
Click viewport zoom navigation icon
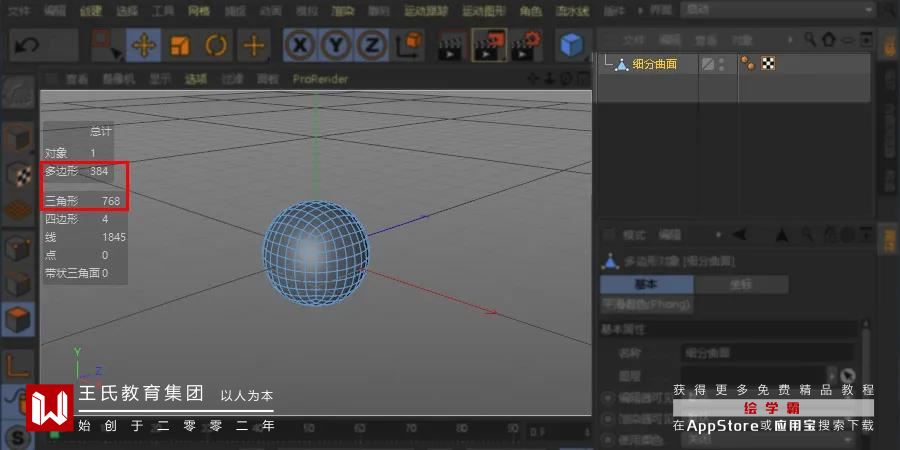click(549, 78)
